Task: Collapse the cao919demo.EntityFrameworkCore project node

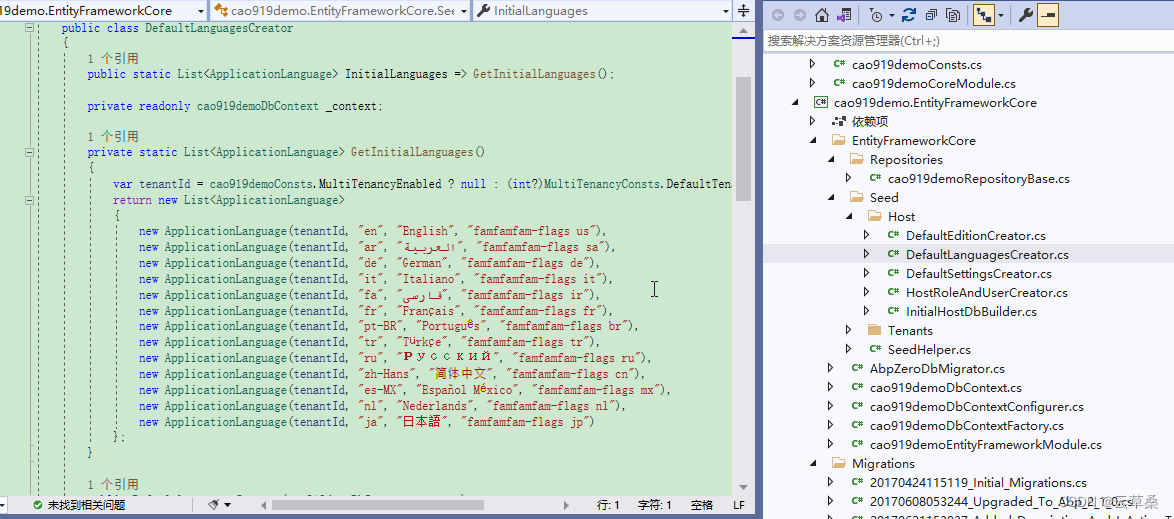Action: (x=794, y=103)
